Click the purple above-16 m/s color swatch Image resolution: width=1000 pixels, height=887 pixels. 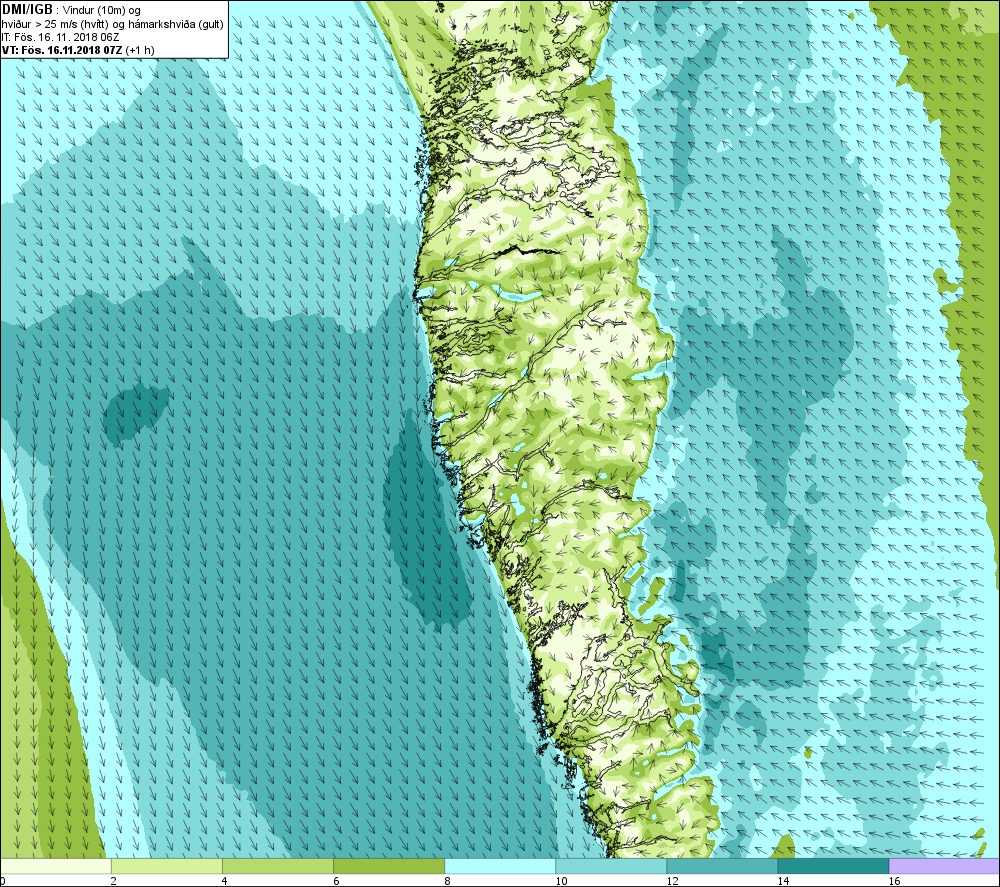(944, 866)
